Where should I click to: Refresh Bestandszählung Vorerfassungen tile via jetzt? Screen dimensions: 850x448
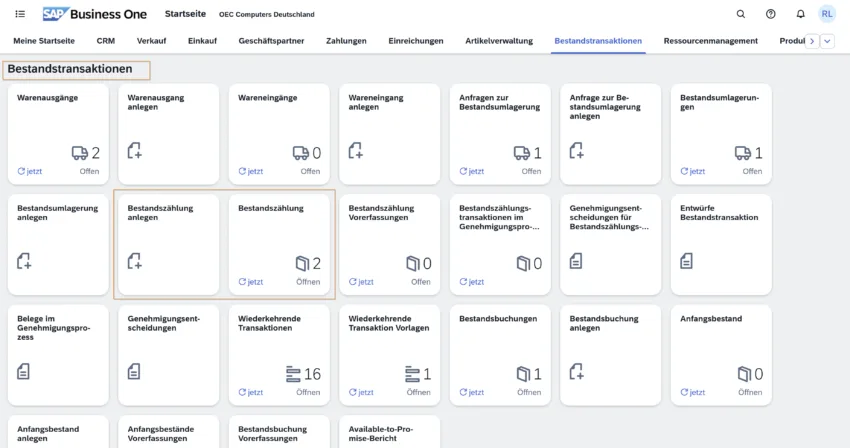point(362,282)
